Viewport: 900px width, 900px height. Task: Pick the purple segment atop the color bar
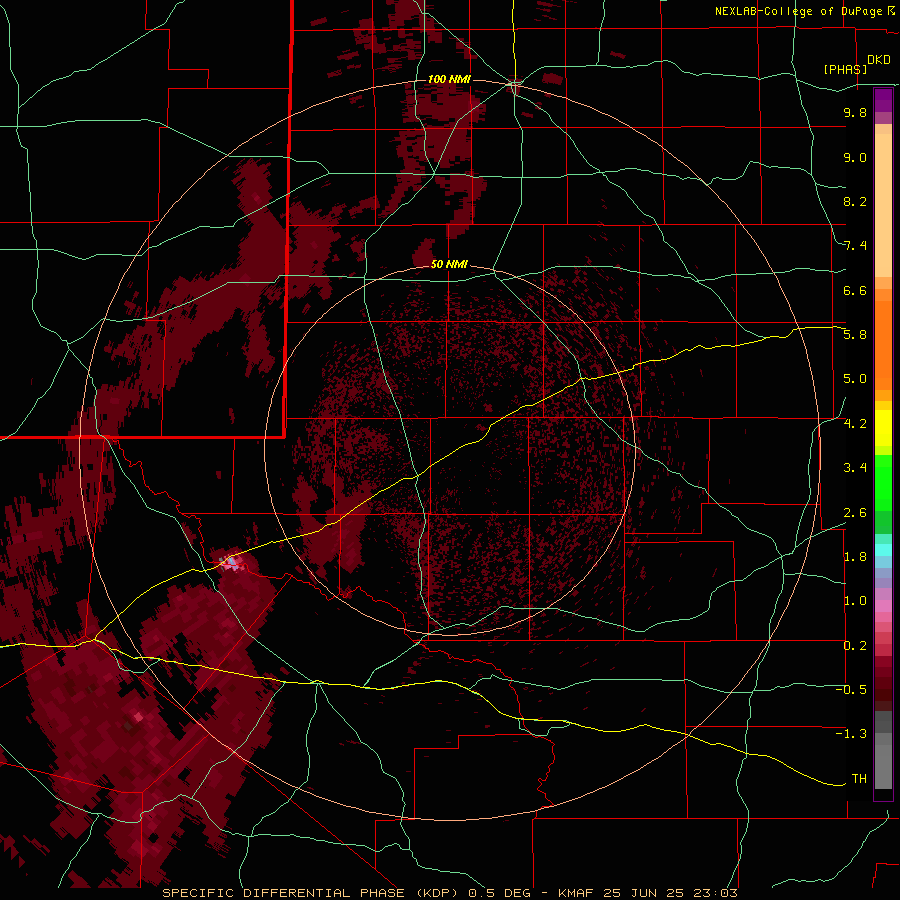point(883,100)
